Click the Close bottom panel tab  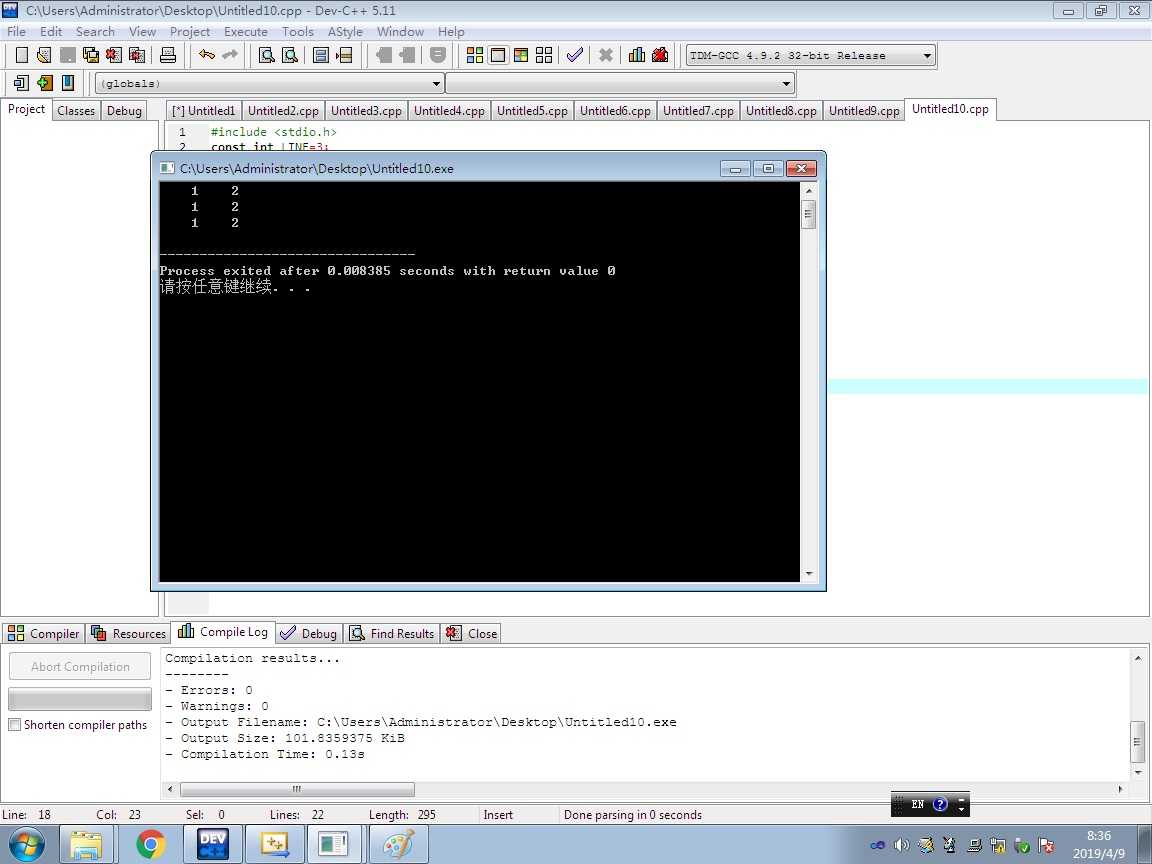(x=472, y=633)
